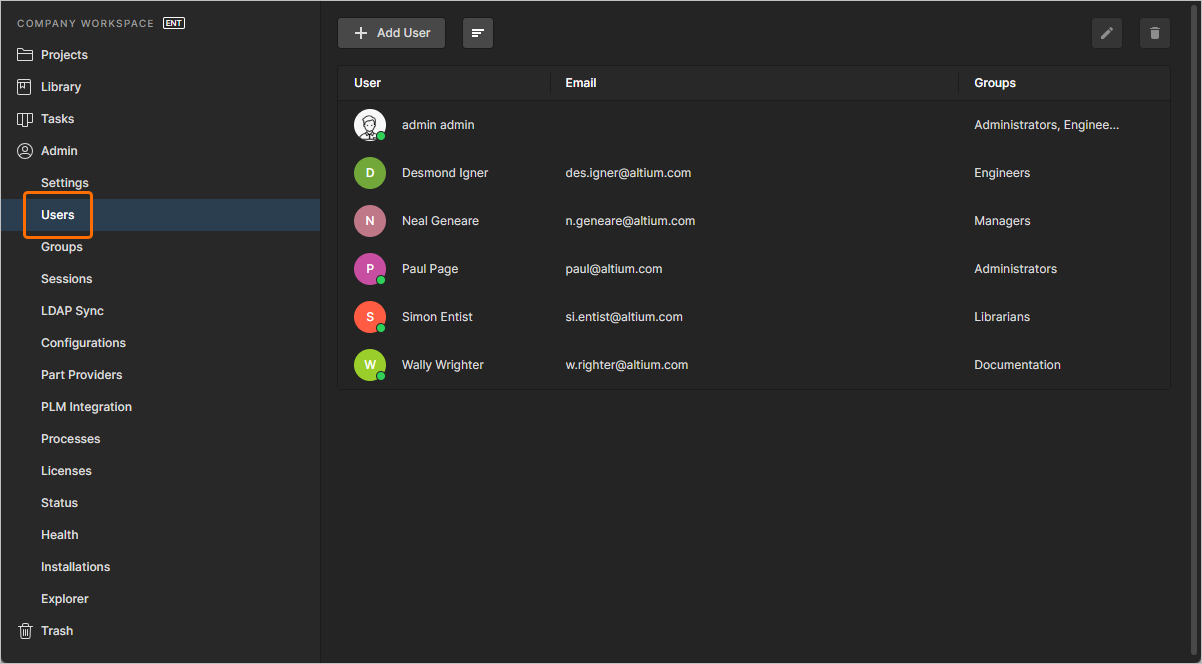Click the Admin person icon

coord(25,150)
